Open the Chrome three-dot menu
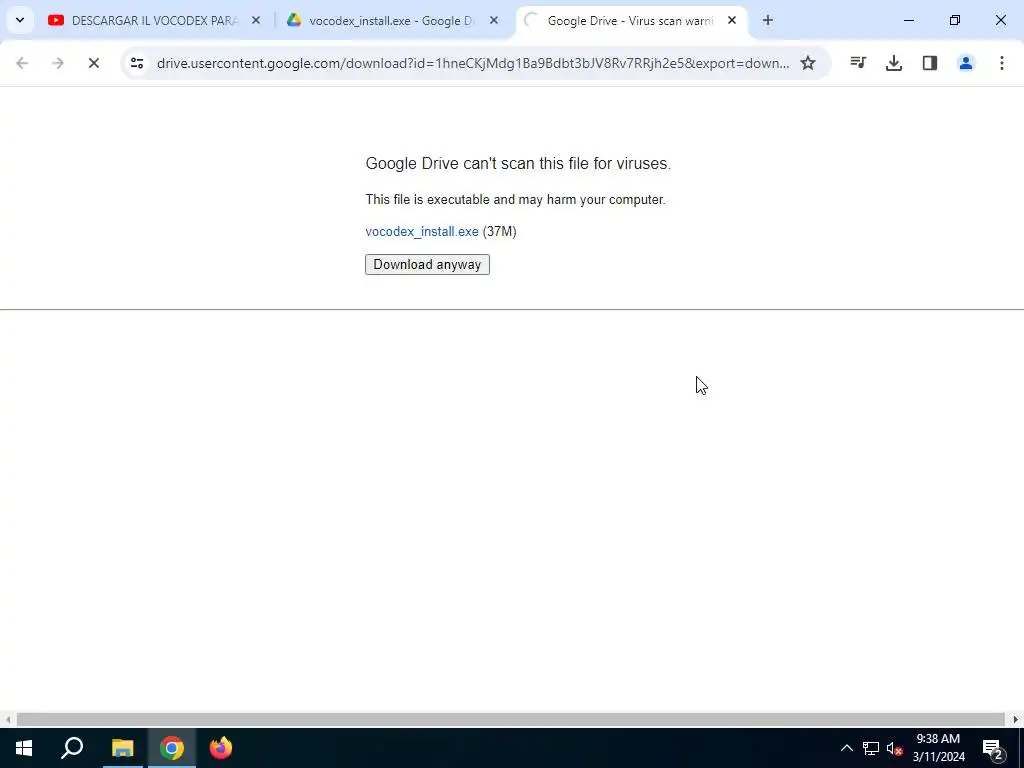The width and height of the screenshot is (1024, 768). pyautogui.click(x=1002, y=63)
